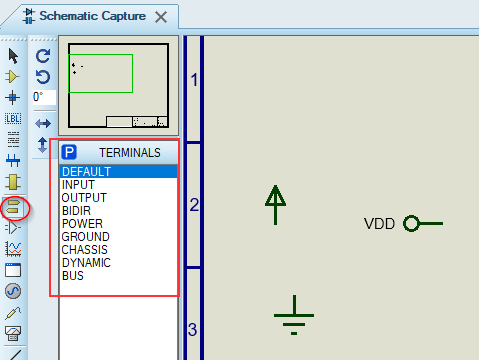Click the rotation angle input field
479x360 pixels.
44,97
